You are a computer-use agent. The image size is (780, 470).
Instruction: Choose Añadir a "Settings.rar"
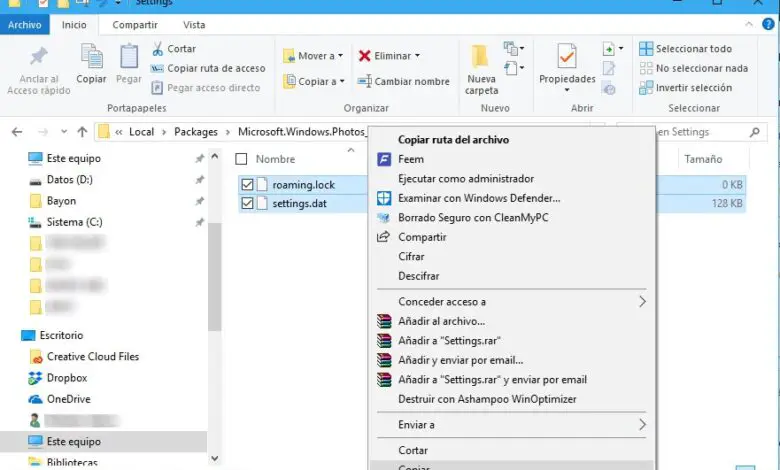click(x=511, y=341)
